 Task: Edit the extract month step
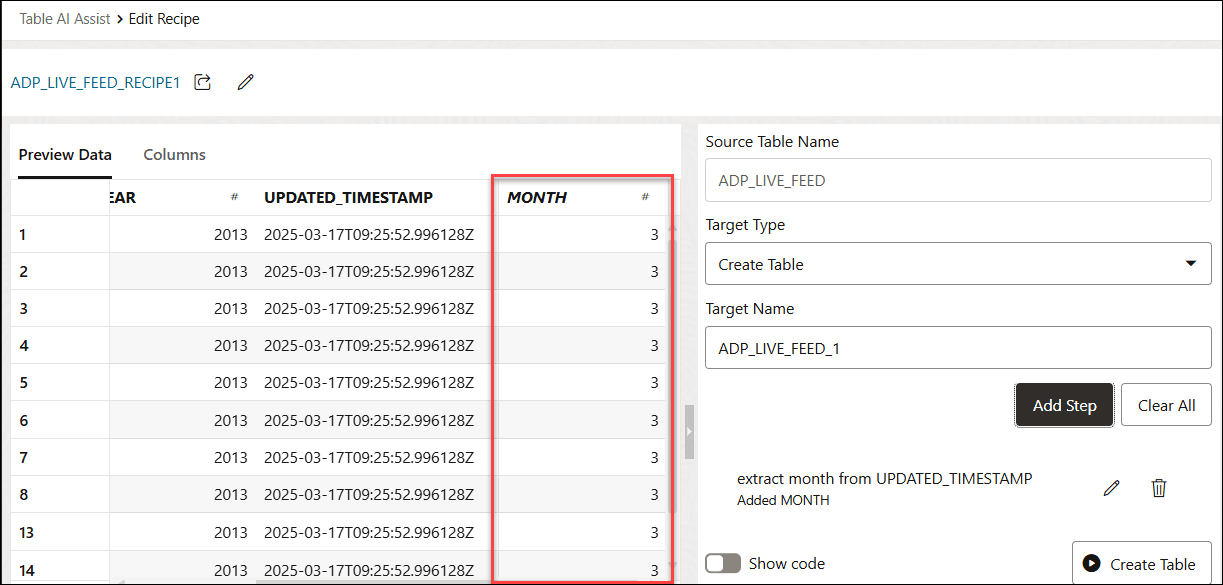(1111, 488)
